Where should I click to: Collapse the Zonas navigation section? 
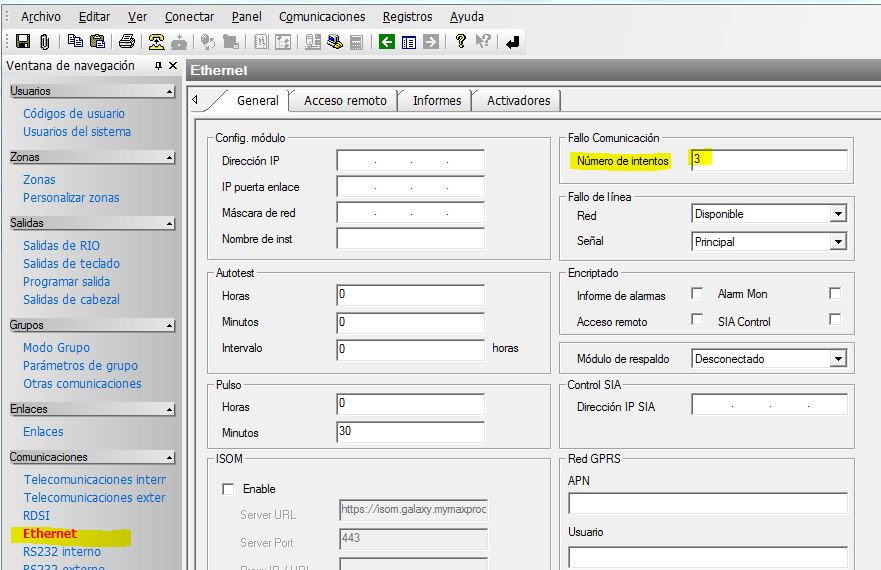click(x=169, y=158)
